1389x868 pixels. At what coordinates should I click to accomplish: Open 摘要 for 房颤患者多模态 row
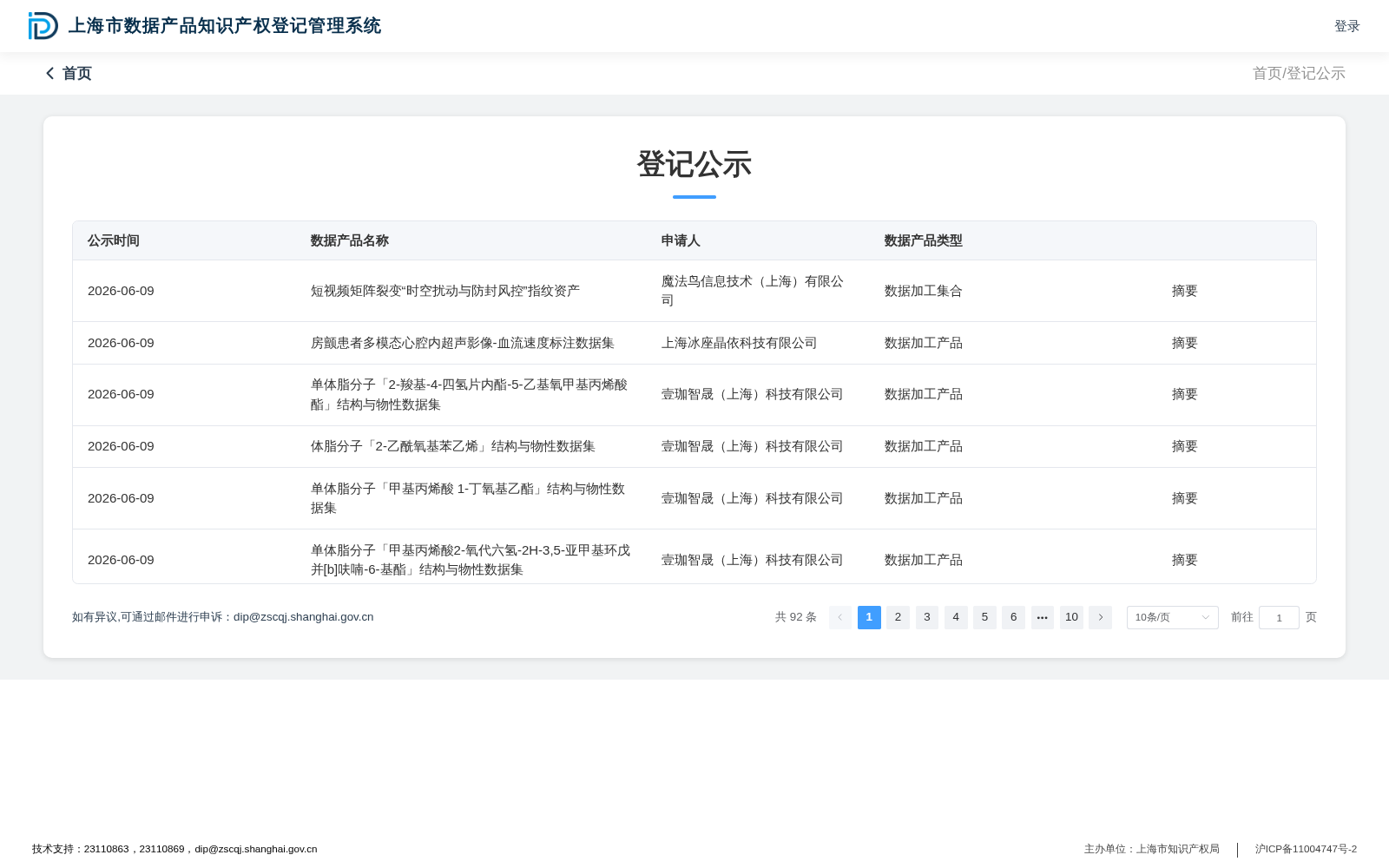(1185, 343)
